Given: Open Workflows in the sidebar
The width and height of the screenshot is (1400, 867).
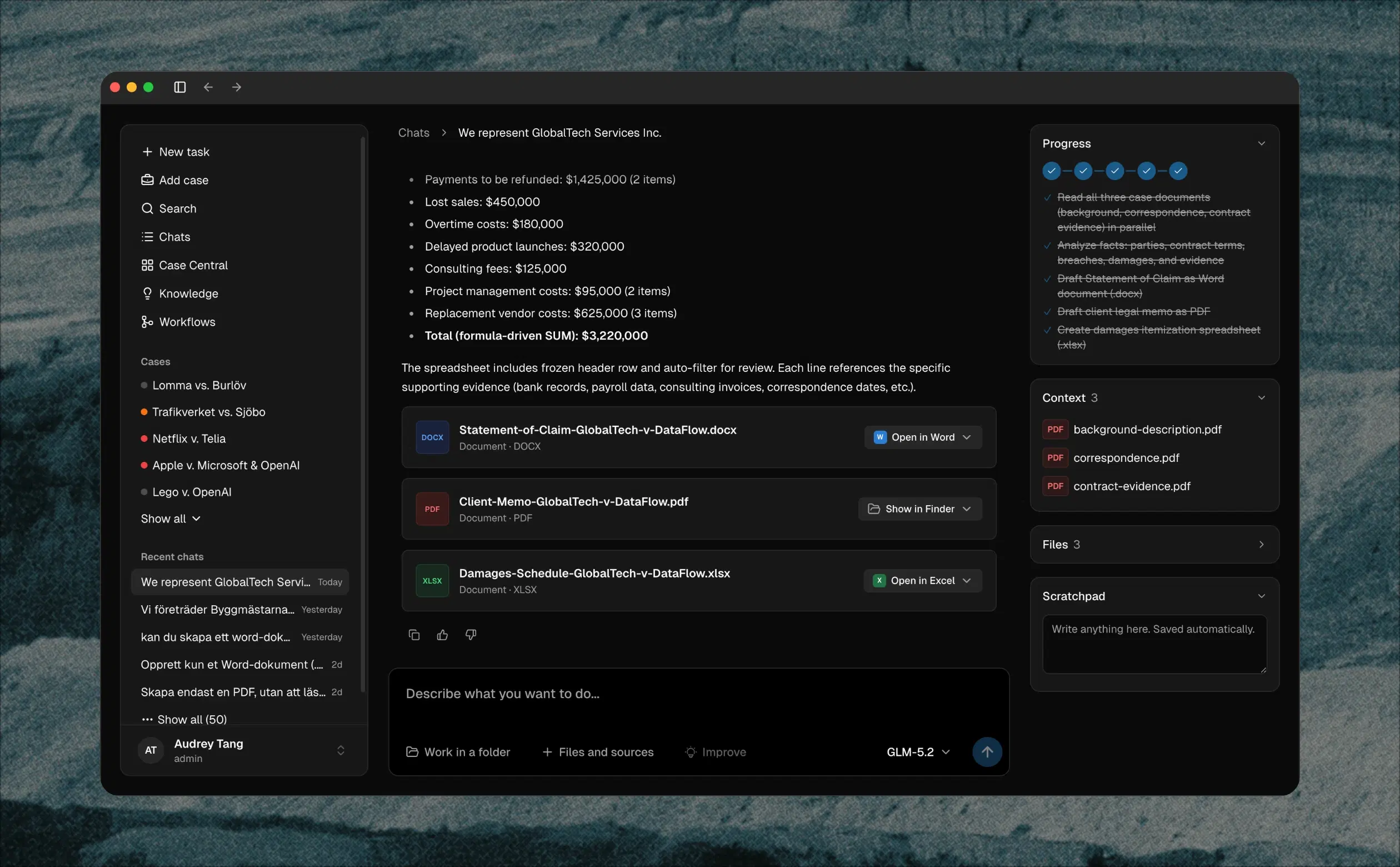Looking at the screenshot, I should tap(178, 322).
